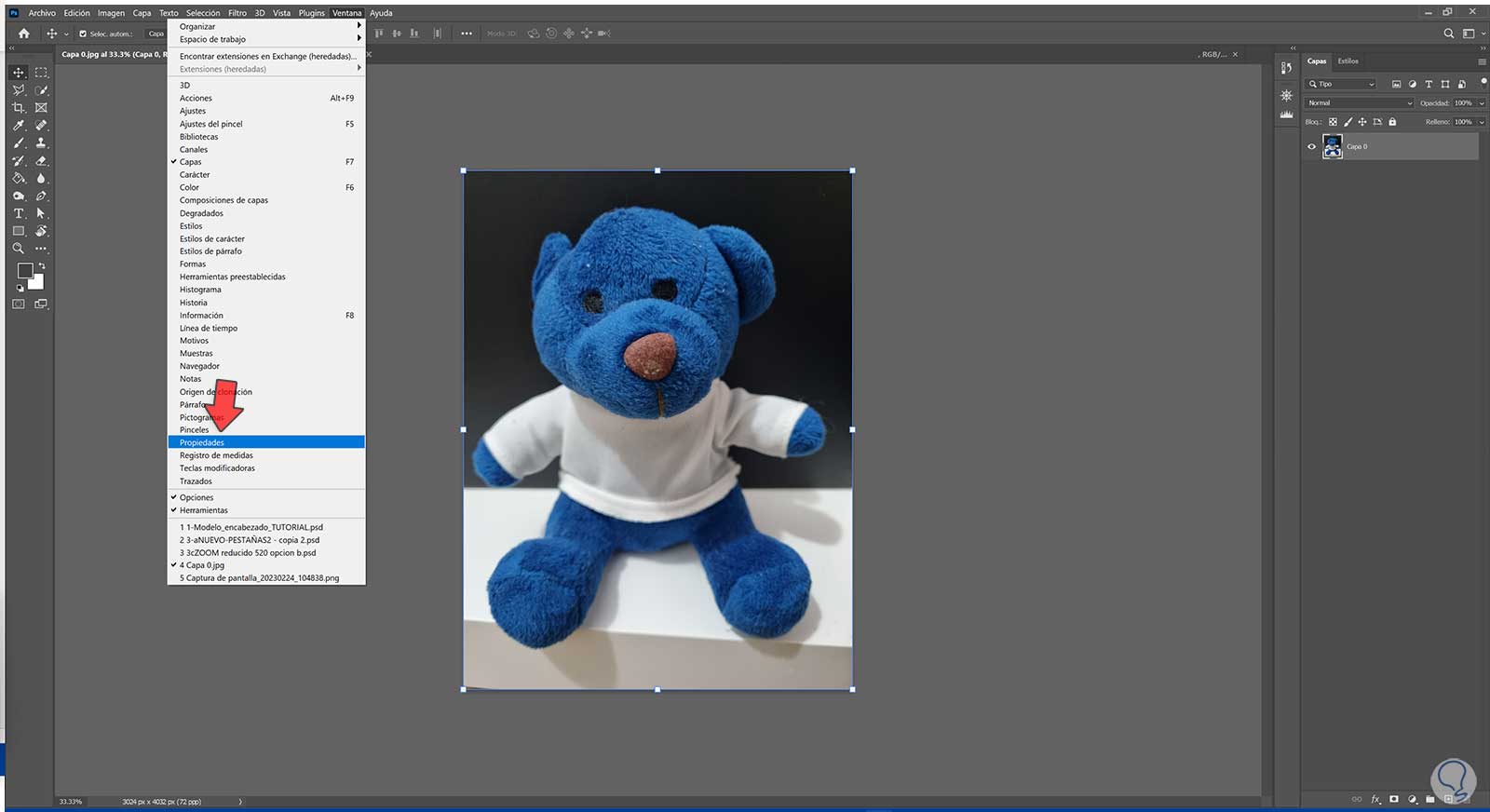This screenshot has height=812, width=1490.
Task: Open the Filtro menu
Action: click(x=237, y=13)
